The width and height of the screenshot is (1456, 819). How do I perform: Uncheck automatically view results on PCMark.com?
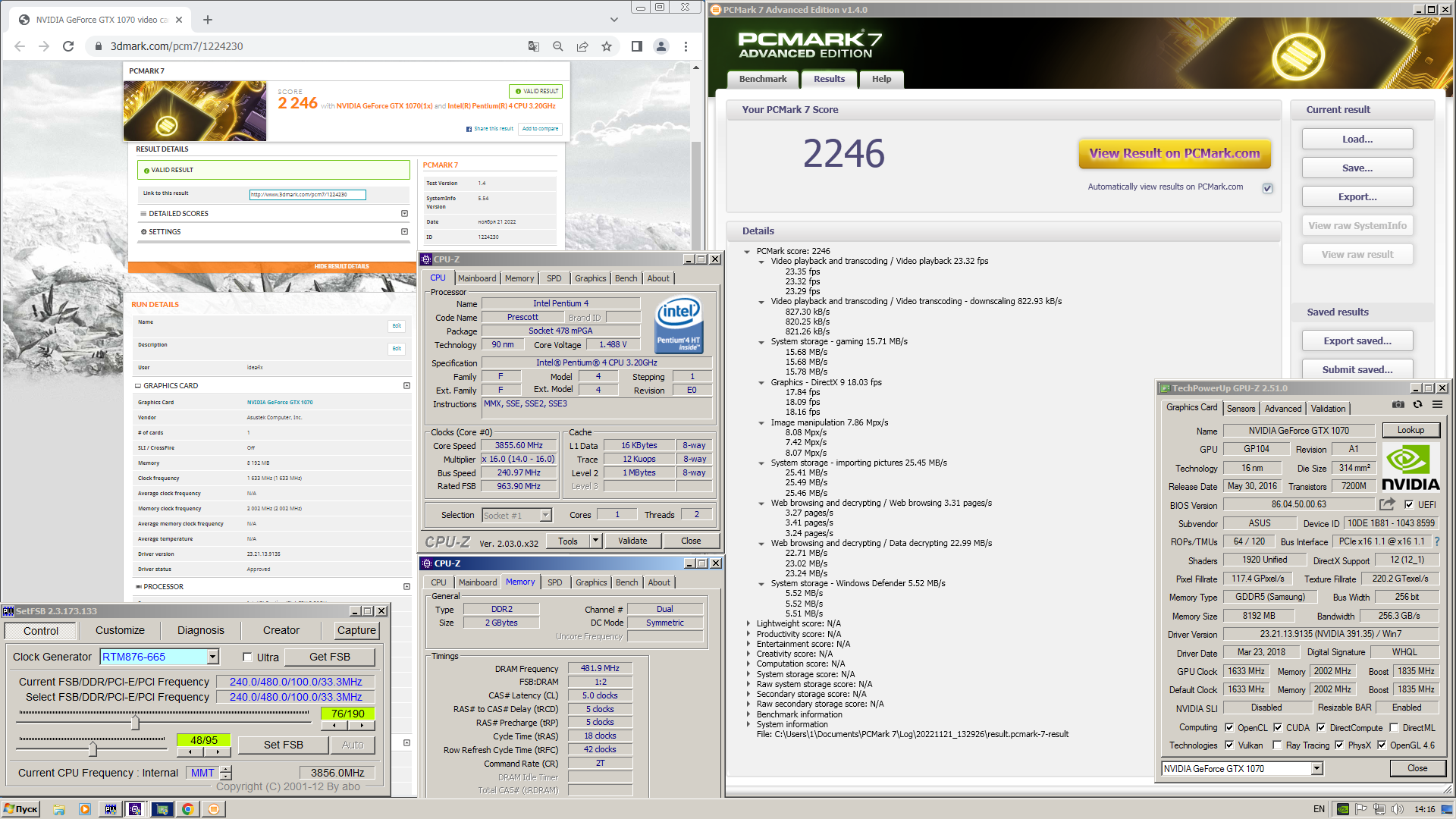pos(1267,187)
